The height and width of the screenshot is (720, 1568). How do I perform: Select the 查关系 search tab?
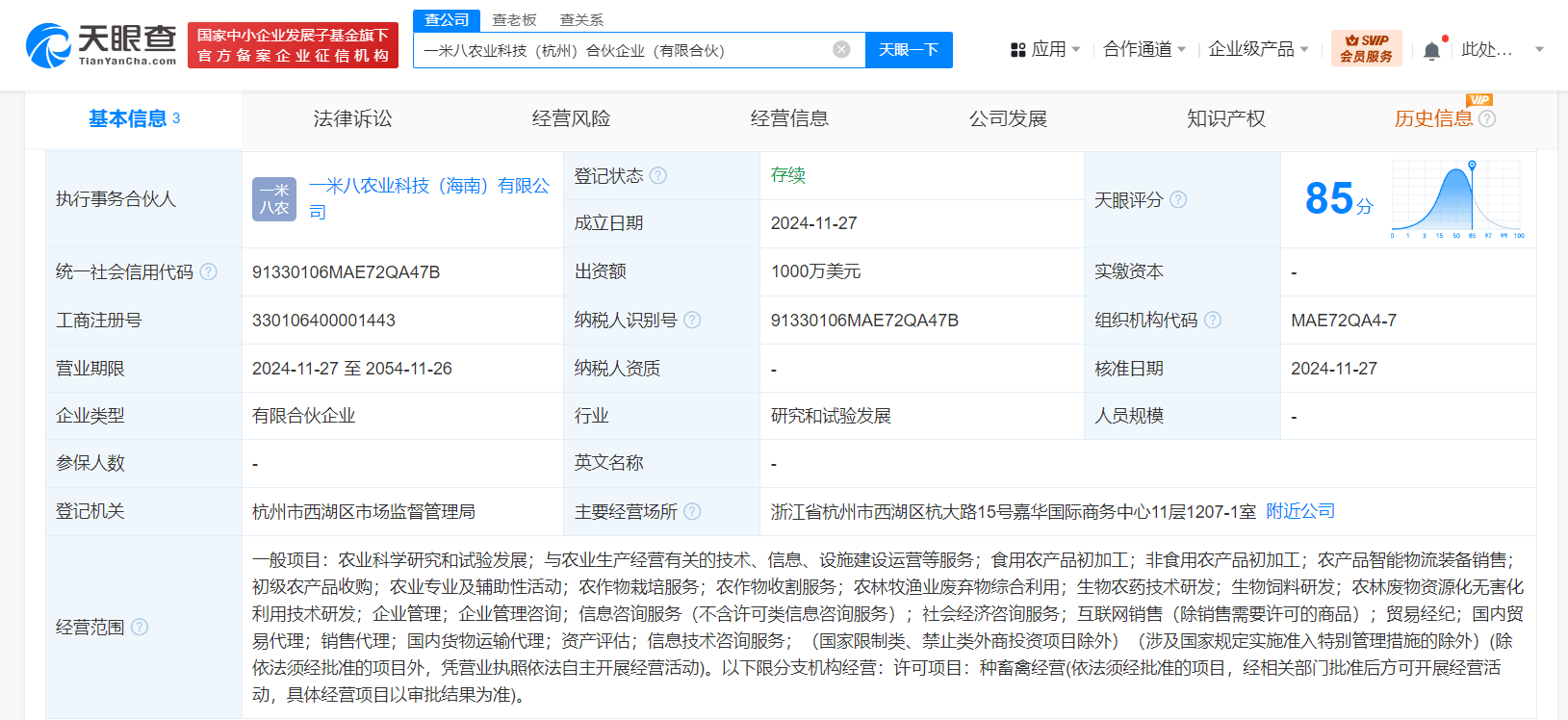[581, 19]
